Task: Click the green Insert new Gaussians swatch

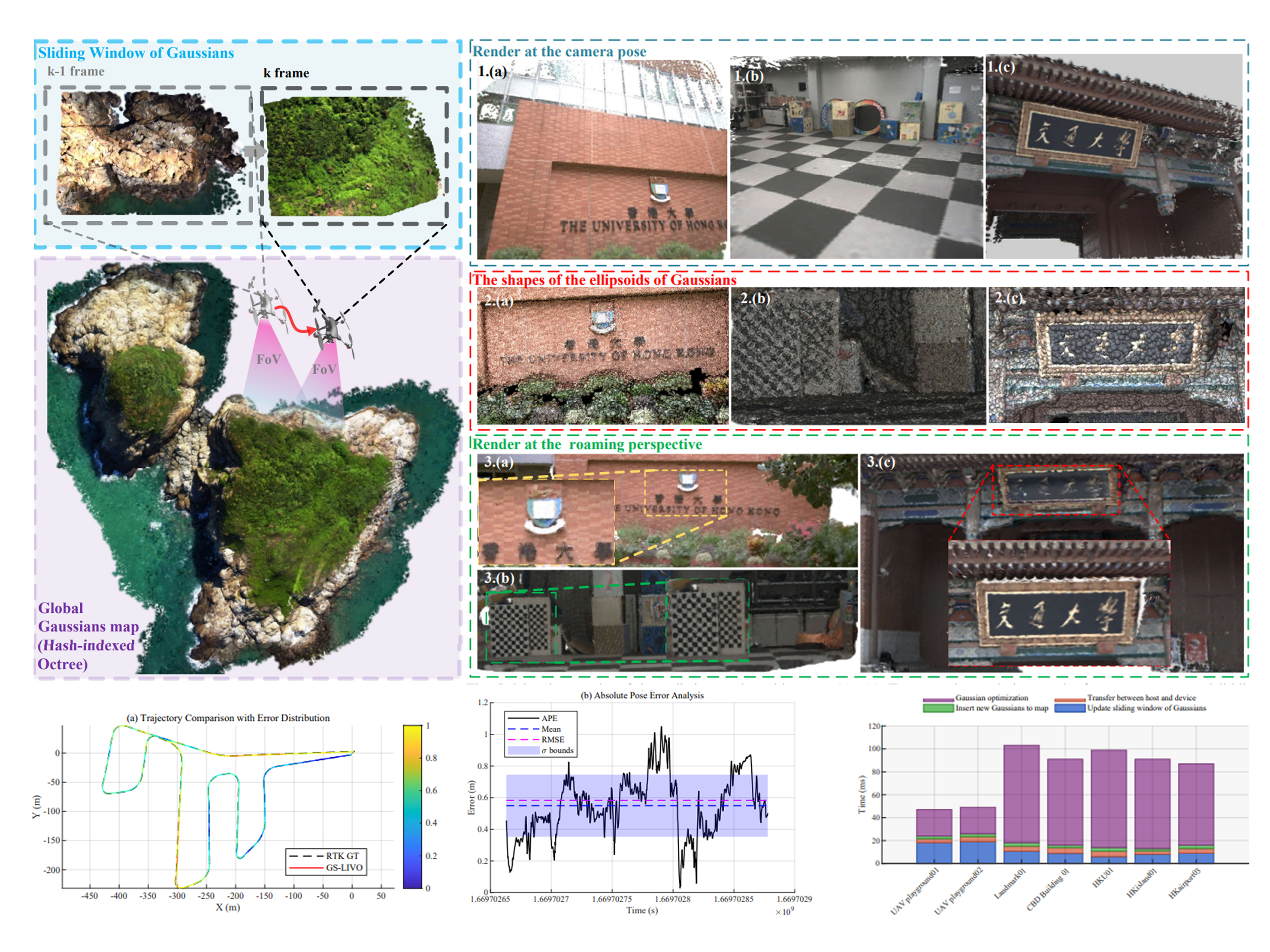Action: tap(938, 709)
